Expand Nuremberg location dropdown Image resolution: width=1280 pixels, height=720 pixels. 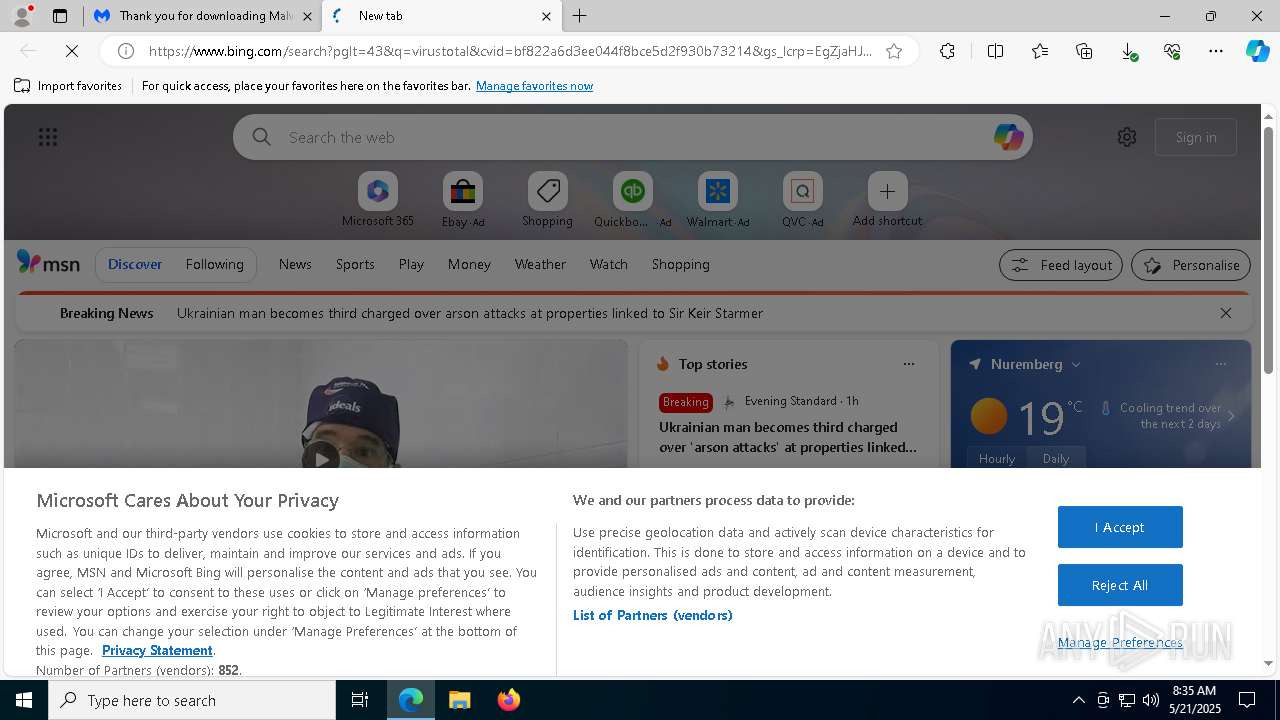(x=1076, y=365)
